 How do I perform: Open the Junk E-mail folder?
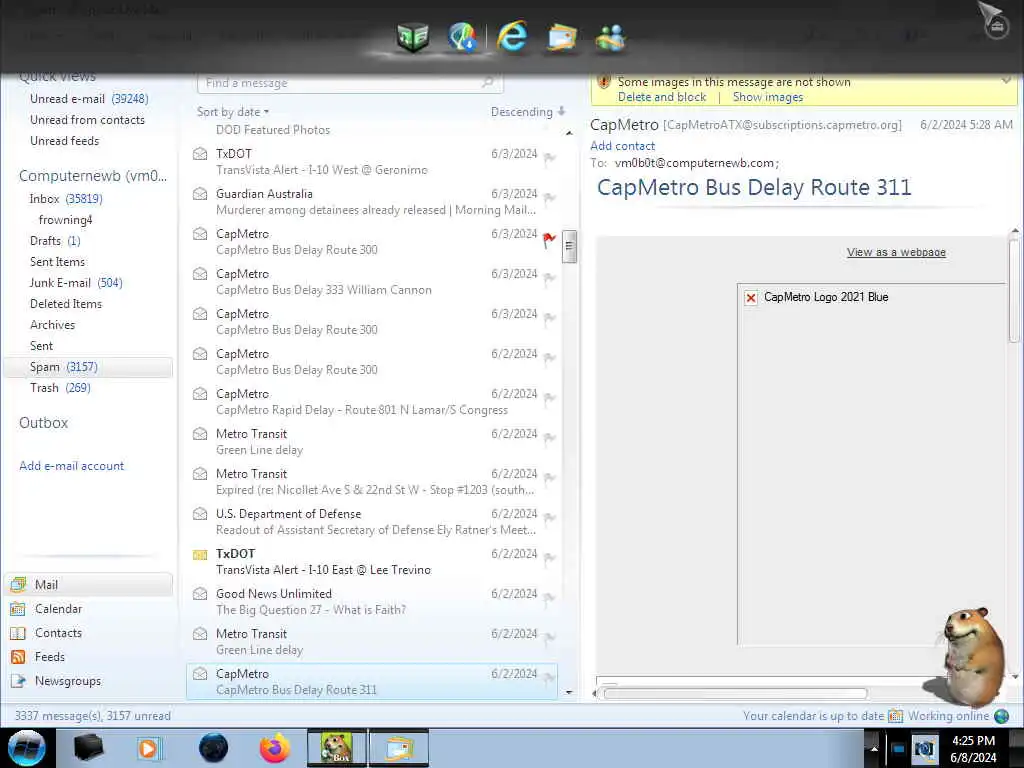(76, 283)
